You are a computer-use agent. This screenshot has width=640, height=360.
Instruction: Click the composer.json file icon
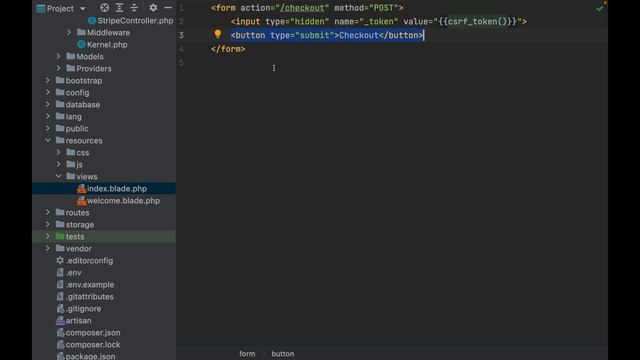(x=60, y=333)
